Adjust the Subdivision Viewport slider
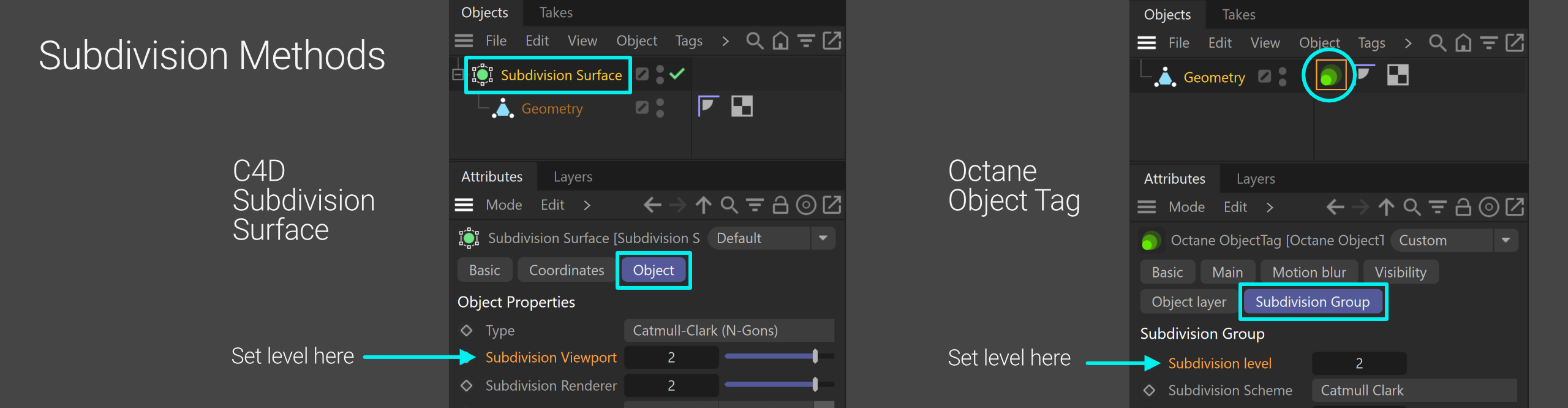The image size is (1568, 408). point(779,357)
